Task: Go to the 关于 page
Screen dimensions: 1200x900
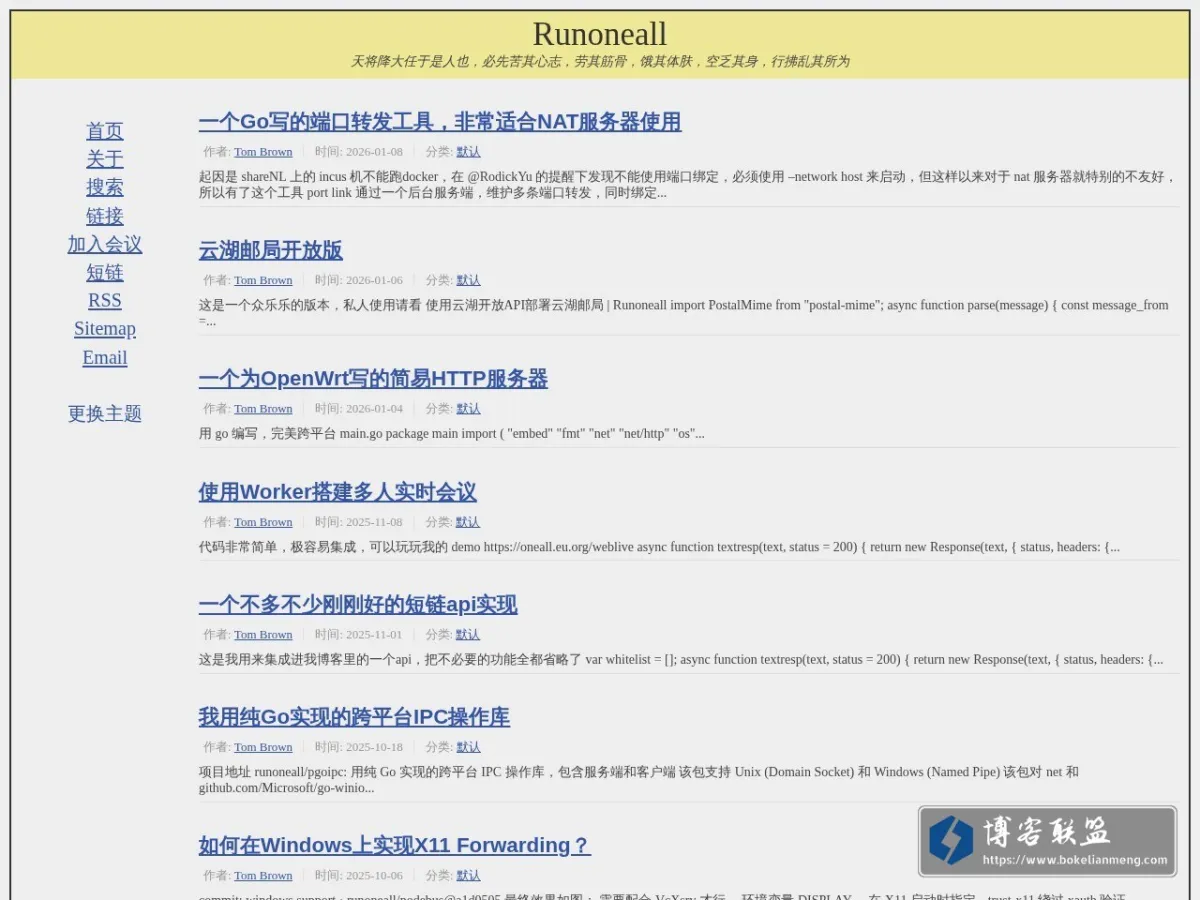Action: tap(104, 159)
